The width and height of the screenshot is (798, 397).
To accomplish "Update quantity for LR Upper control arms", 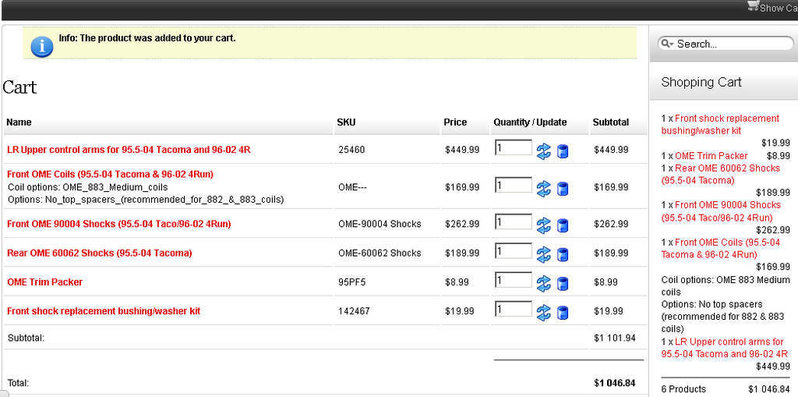I will 544,151.
